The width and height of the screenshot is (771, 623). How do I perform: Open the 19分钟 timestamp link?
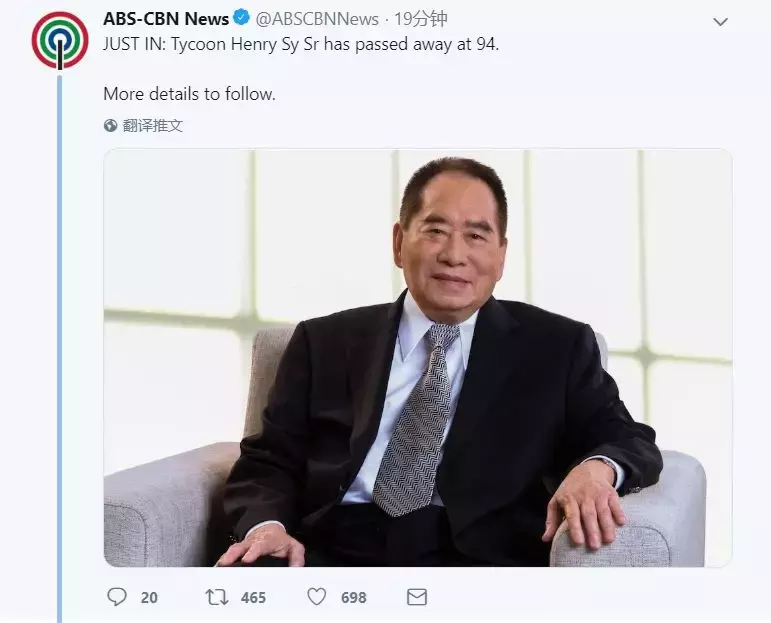421,19
